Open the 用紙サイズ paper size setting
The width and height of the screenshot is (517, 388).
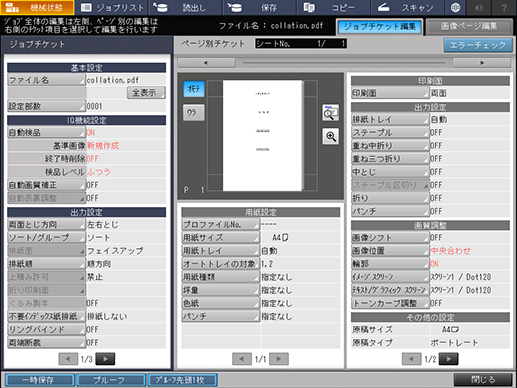pyautogui.click(x=220, y=237)
